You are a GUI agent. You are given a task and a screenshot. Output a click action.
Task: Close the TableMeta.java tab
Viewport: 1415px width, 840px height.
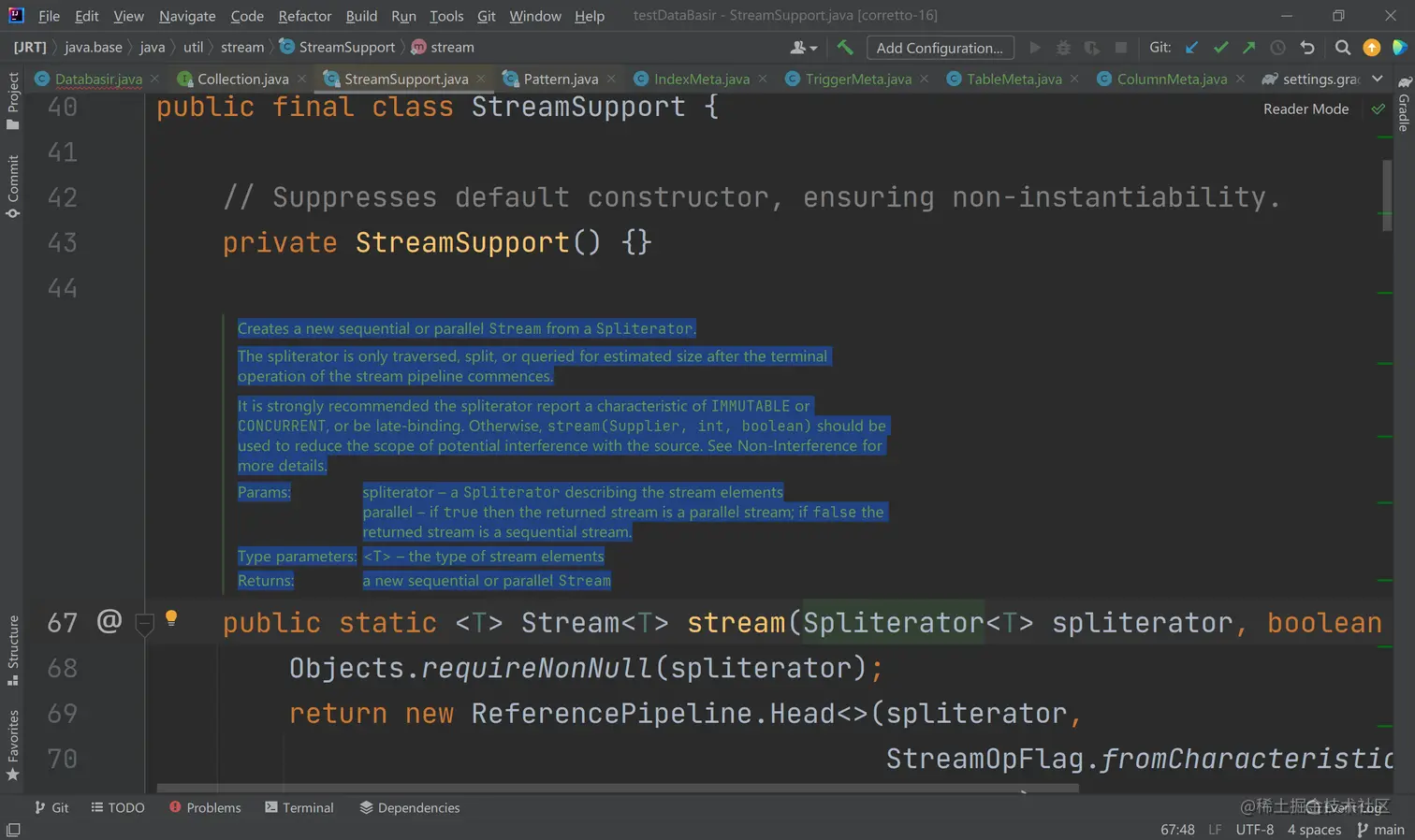(1074, 79)
